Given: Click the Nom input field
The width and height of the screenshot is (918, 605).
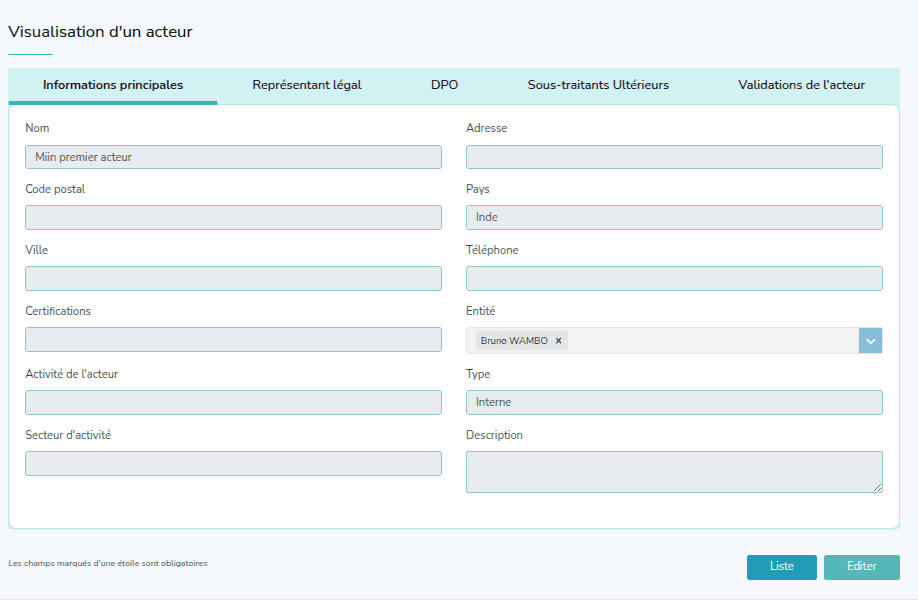Looking at the screenshot, I should [233, 157].
